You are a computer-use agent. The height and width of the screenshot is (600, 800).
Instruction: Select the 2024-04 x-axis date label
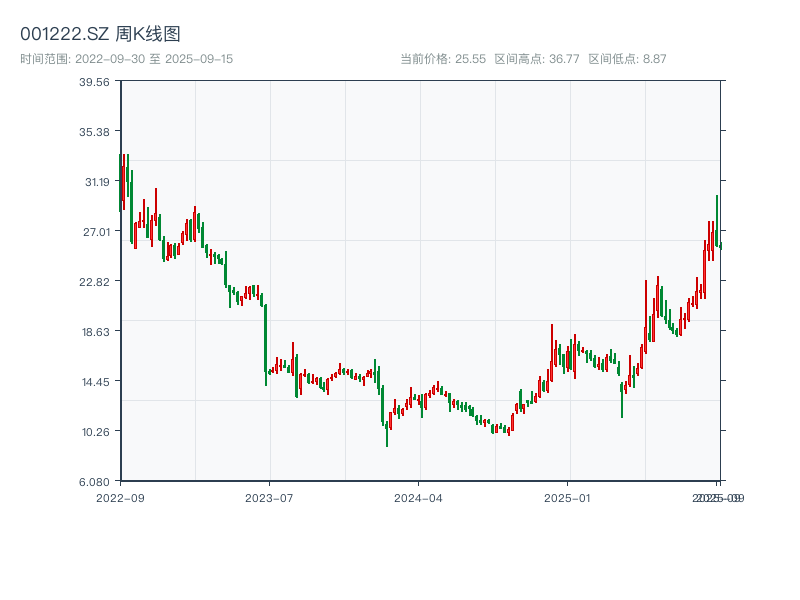point(419,497)
